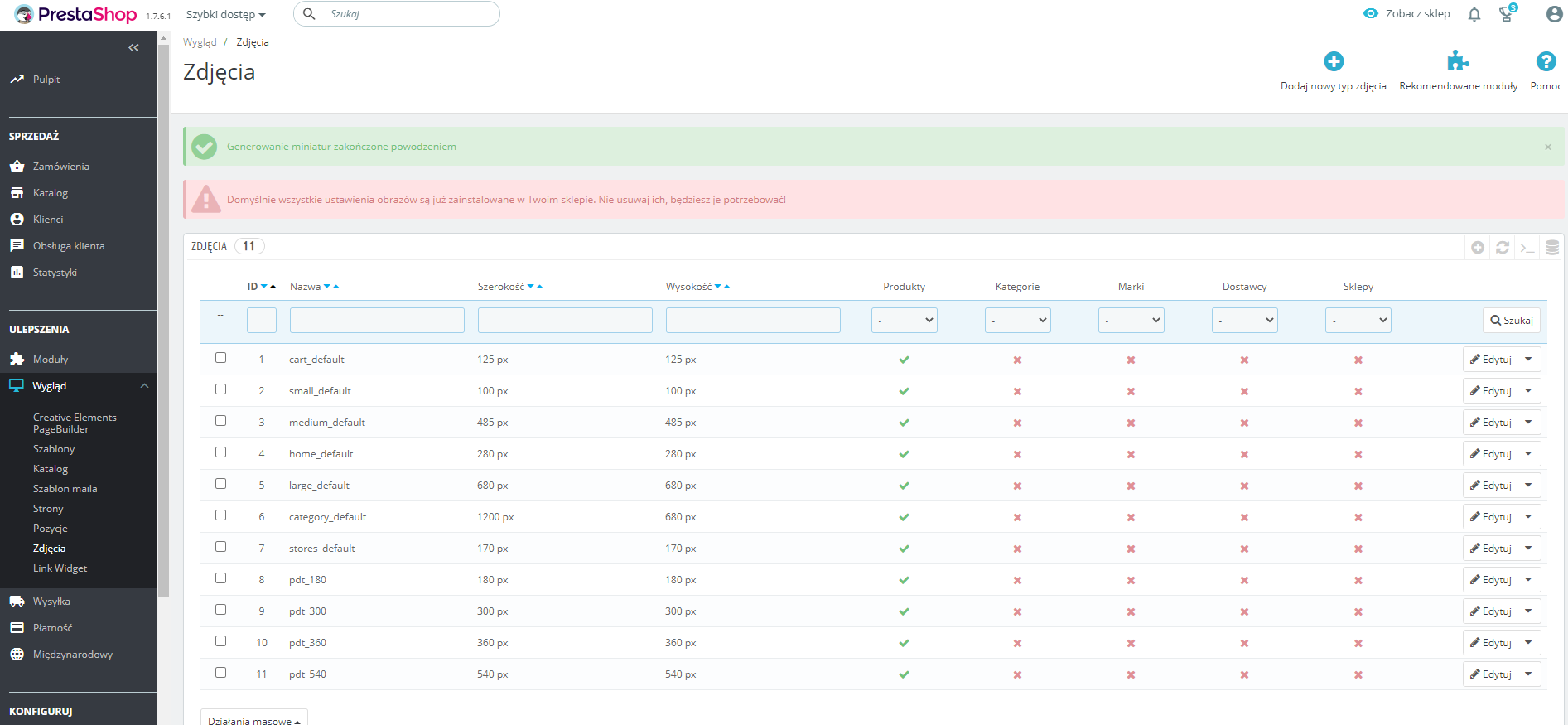Open the Pomoc help icon

coord(1546,61)
